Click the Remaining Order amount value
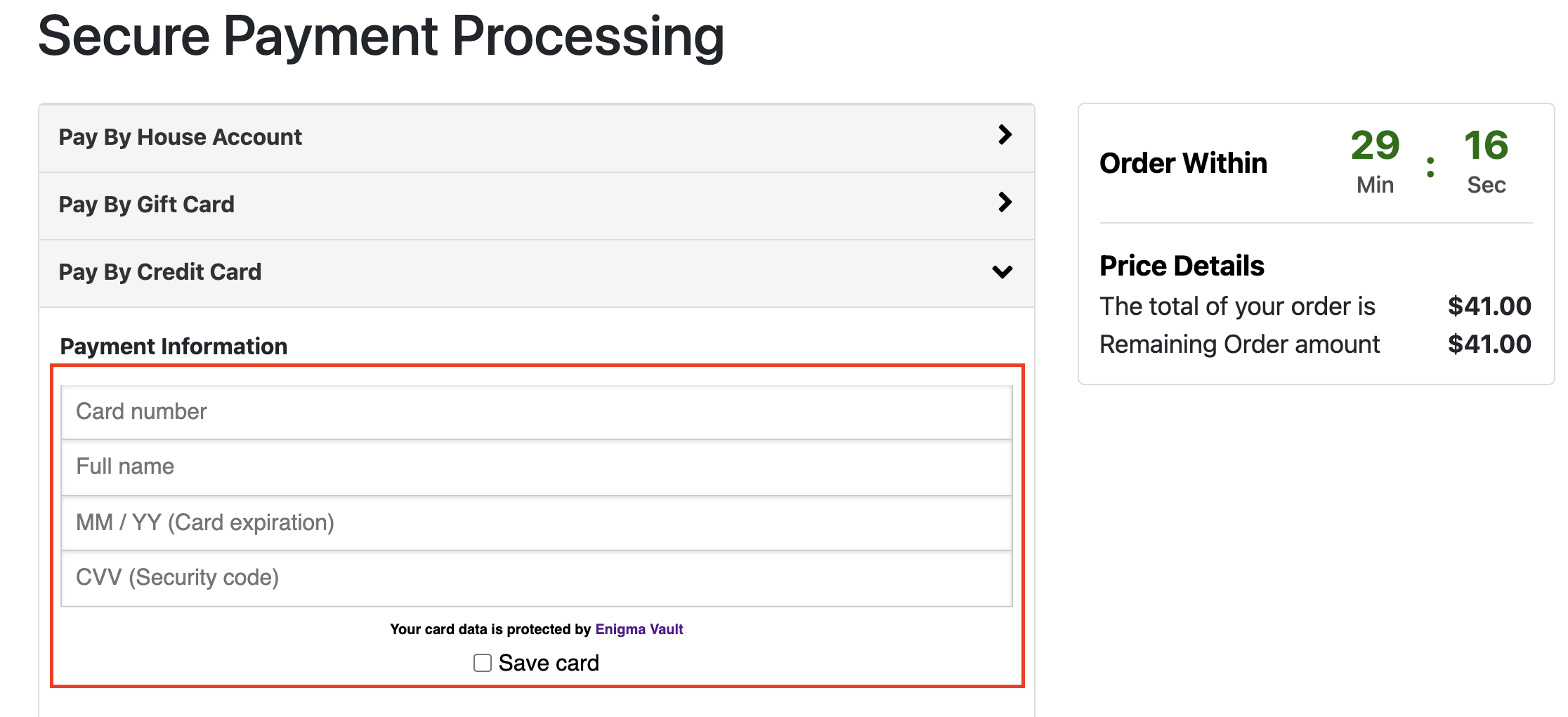This screenshot has height=717, width=1568. [1489, 344]
